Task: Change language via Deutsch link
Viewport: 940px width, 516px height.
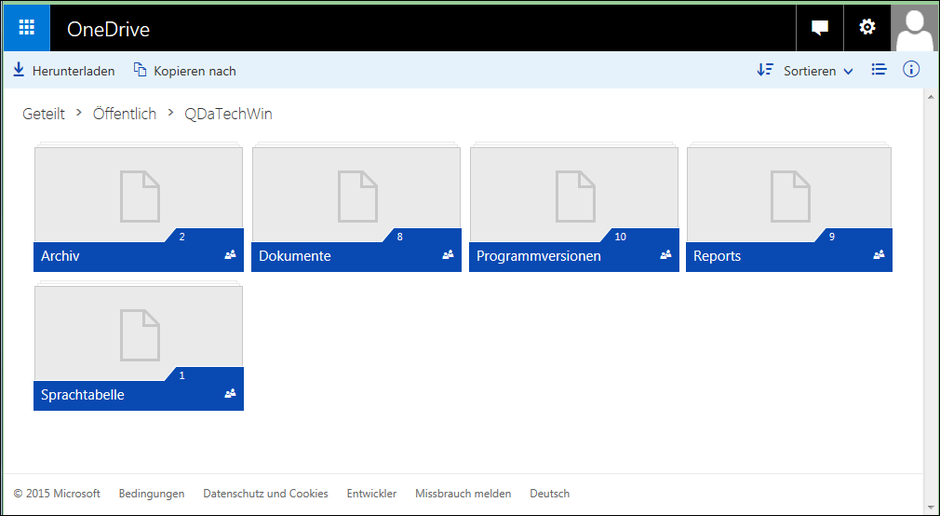Action: (x=550, y=494)
